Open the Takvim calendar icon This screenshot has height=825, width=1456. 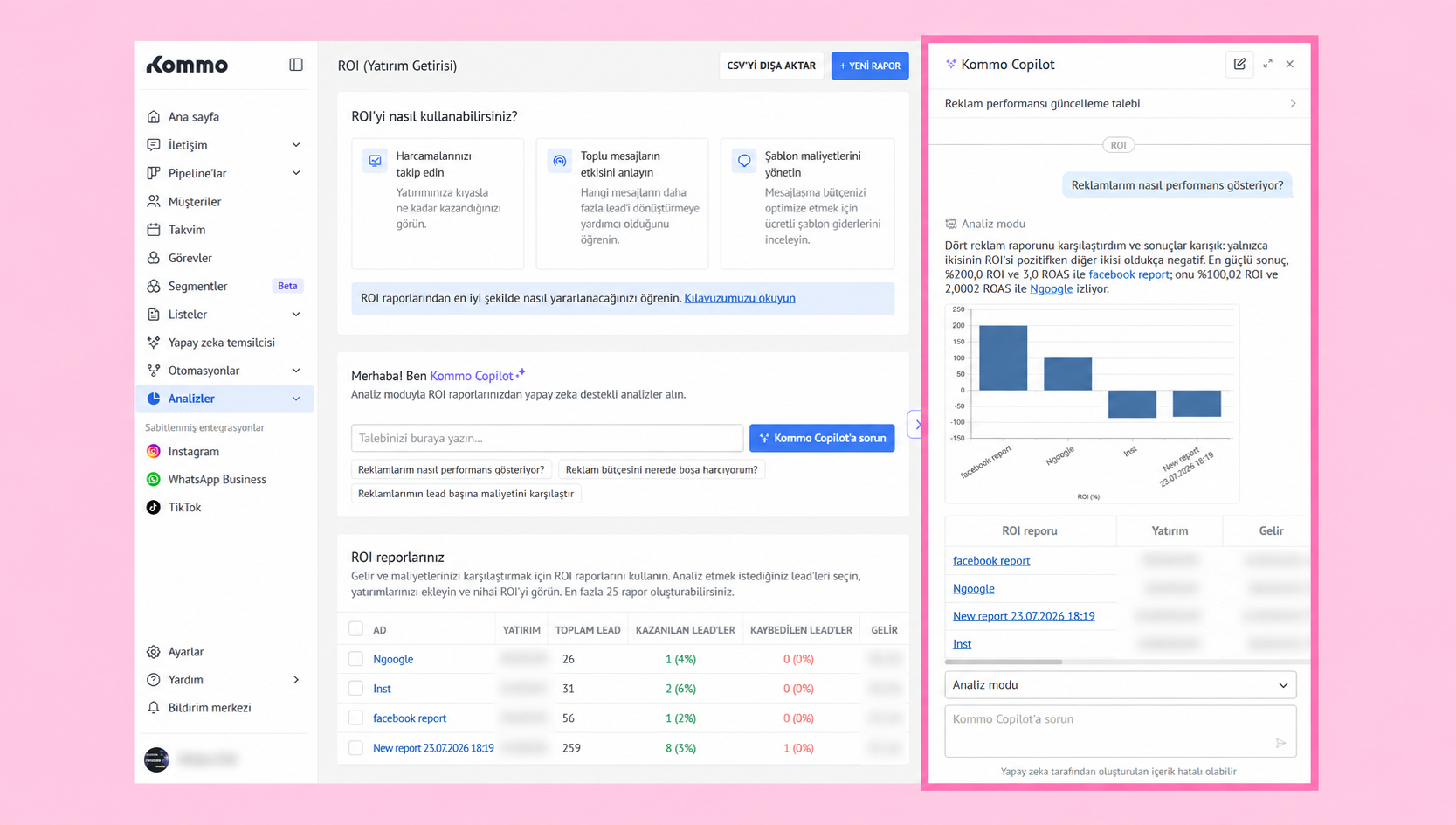[x=154, y=229]
